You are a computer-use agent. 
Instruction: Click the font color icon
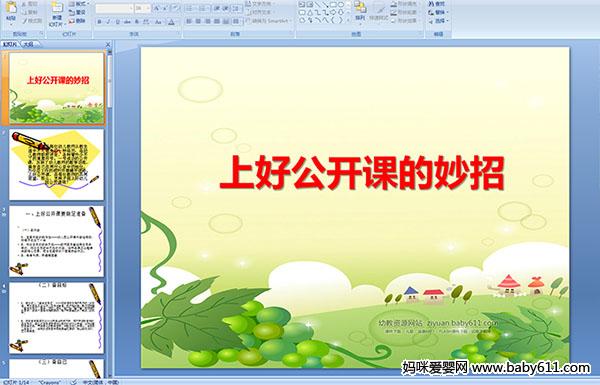(171, 22)
